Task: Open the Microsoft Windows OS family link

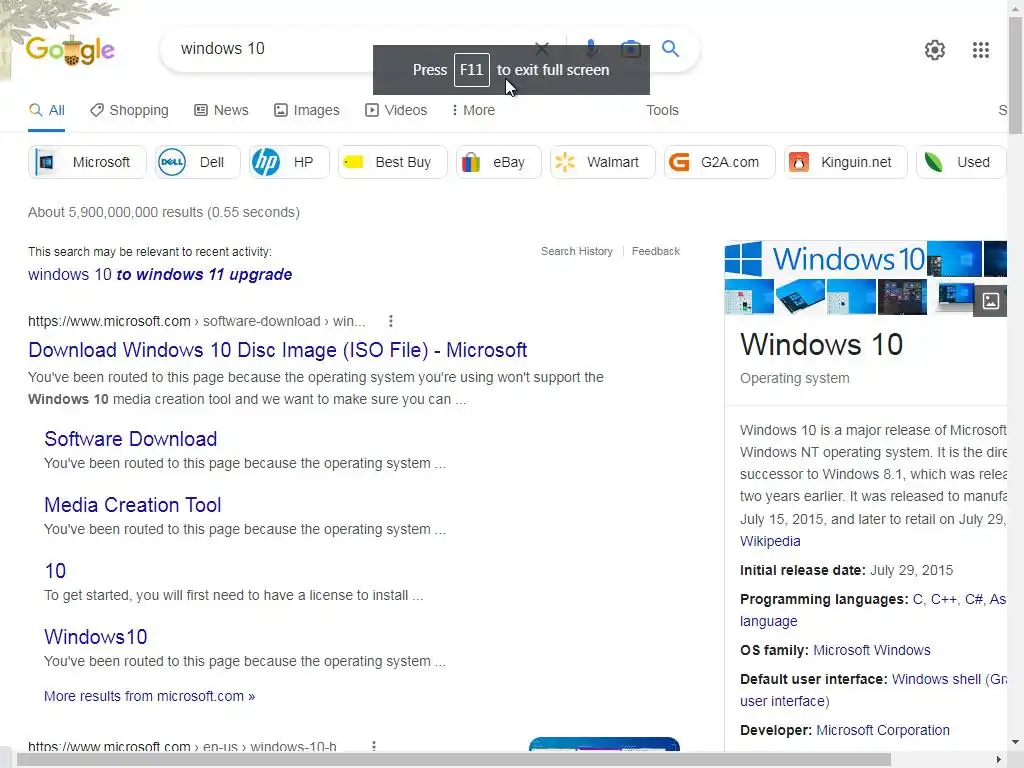Action: pyautogui.click(x=871, y=650)
